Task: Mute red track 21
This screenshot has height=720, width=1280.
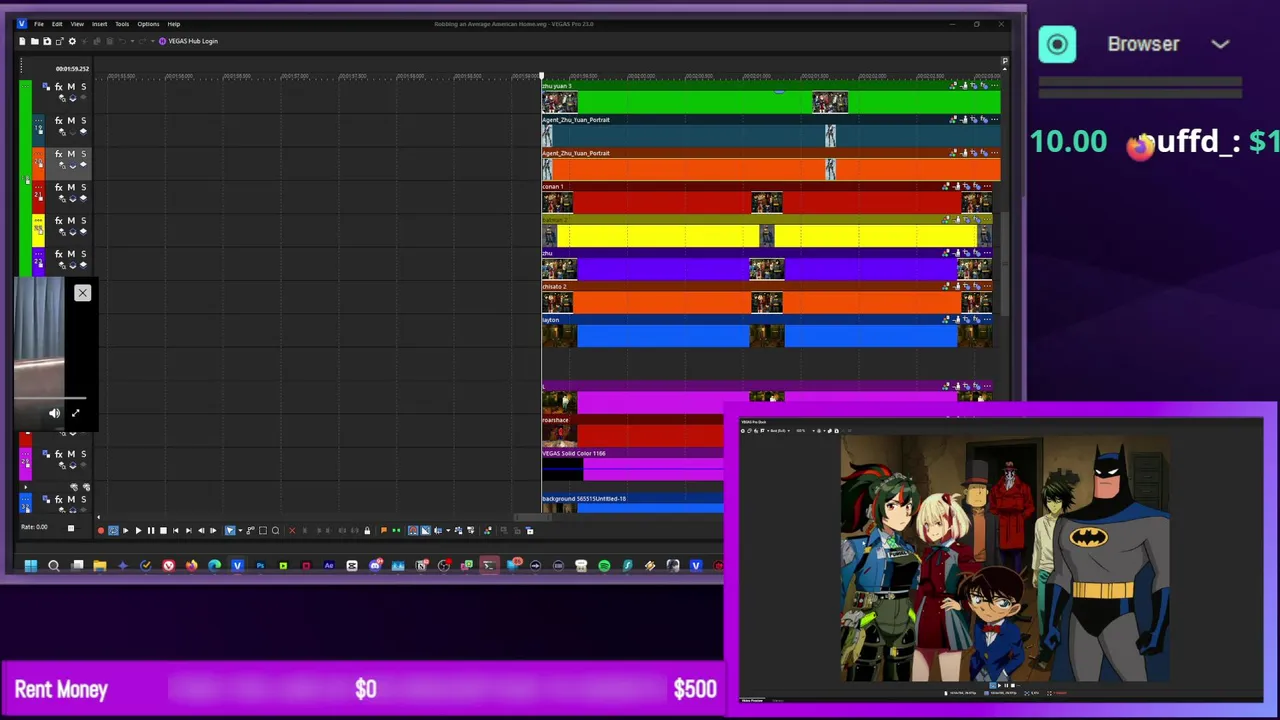Action: click(71, 187)
